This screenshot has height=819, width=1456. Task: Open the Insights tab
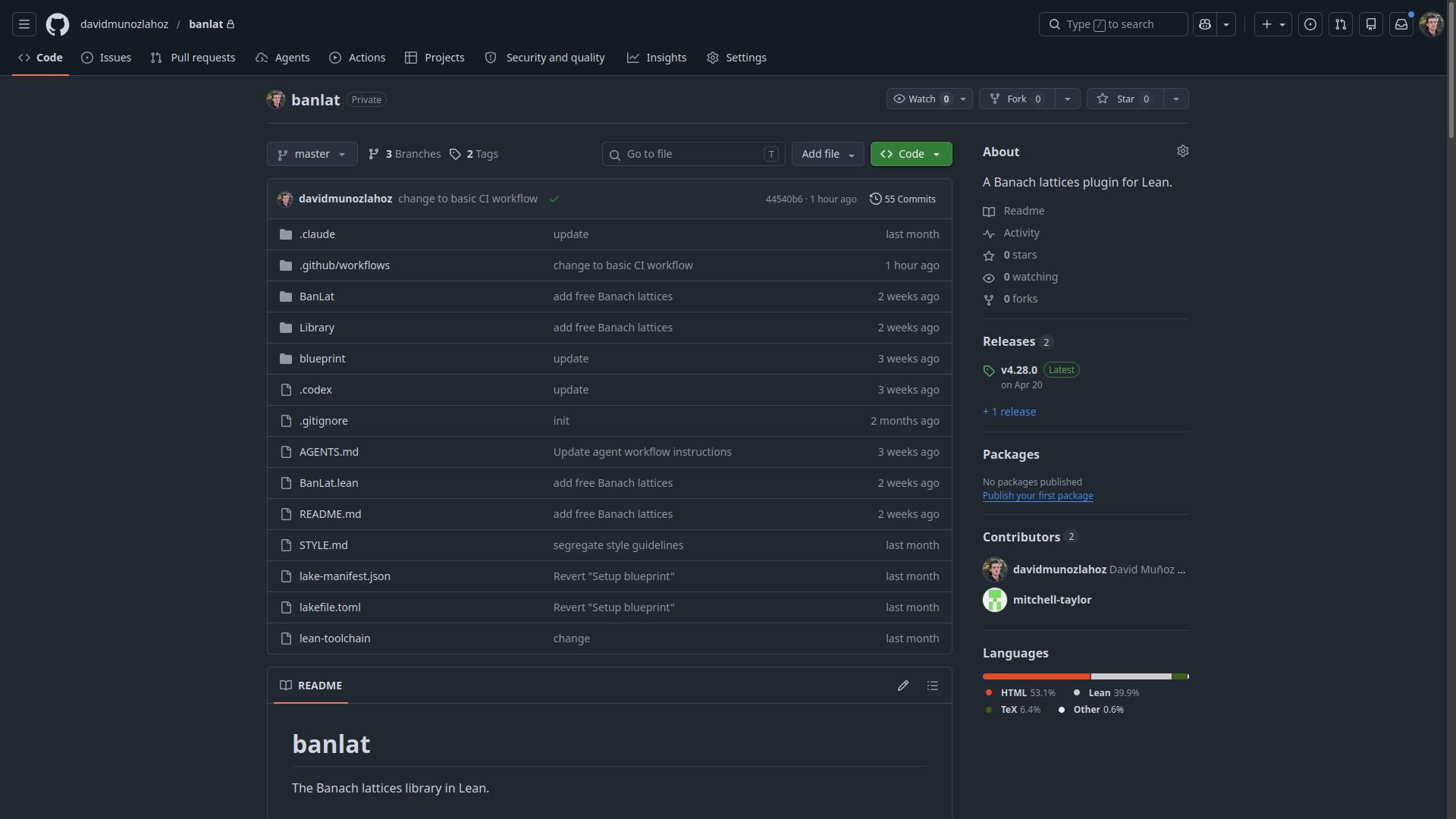pos(657,58)
